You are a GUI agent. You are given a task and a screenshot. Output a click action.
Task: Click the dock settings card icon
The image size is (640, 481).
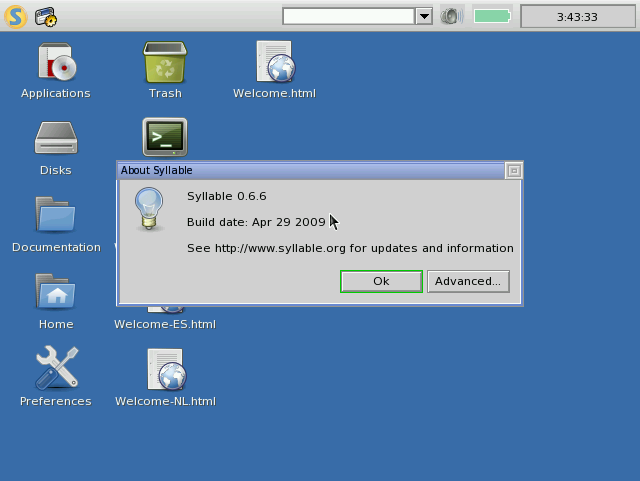pos(45,17)
